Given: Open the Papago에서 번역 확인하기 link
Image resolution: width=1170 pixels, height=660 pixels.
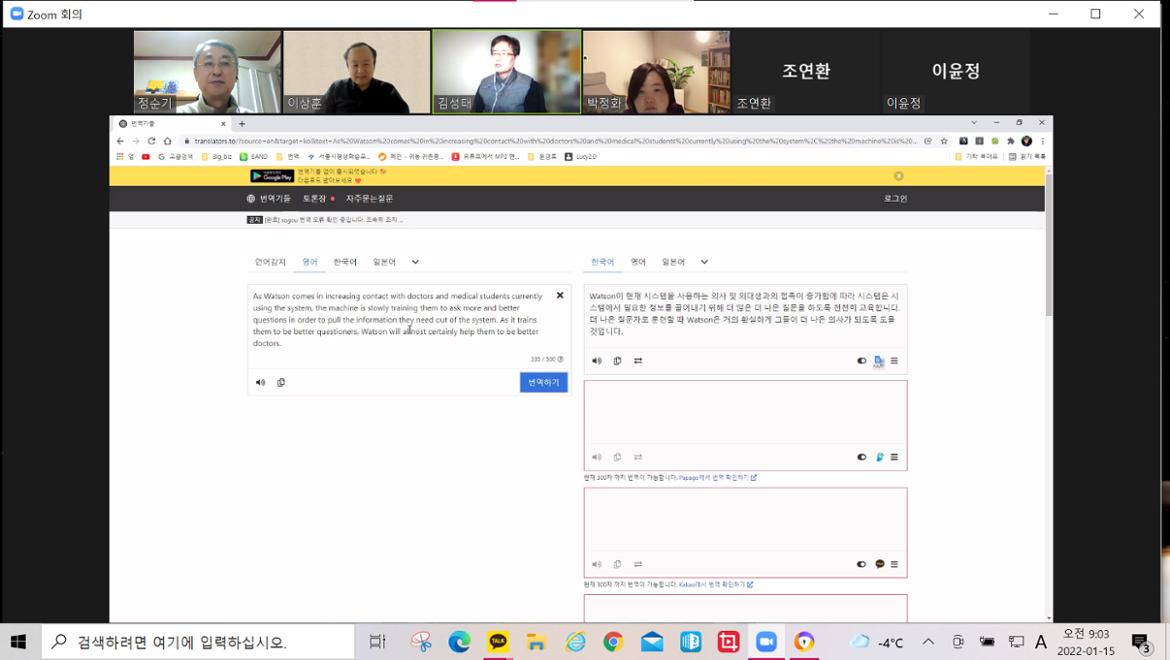Looking at the screenshot, I should click(716, 478).
